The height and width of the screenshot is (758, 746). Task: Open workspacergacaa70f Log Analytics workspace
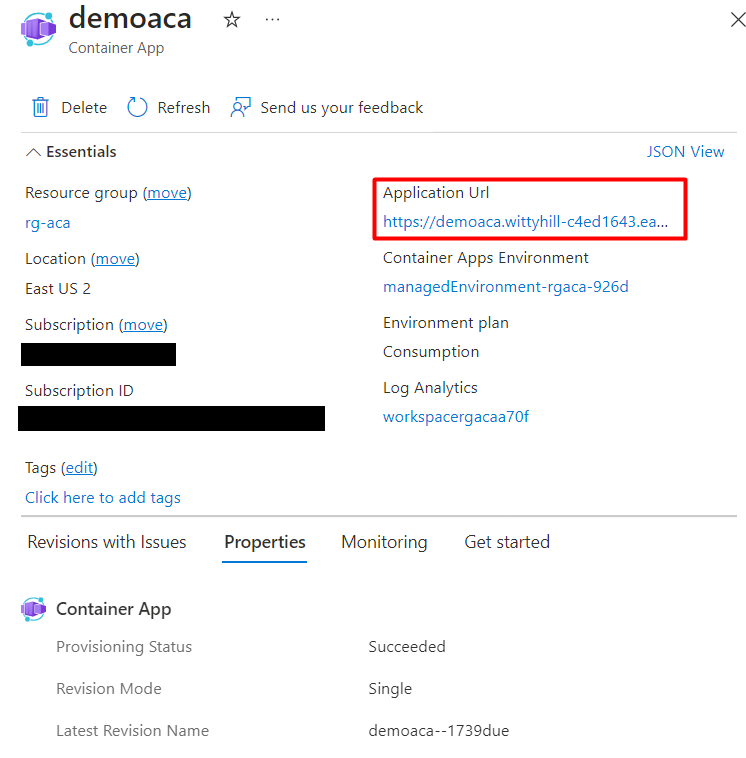[456, 417]
